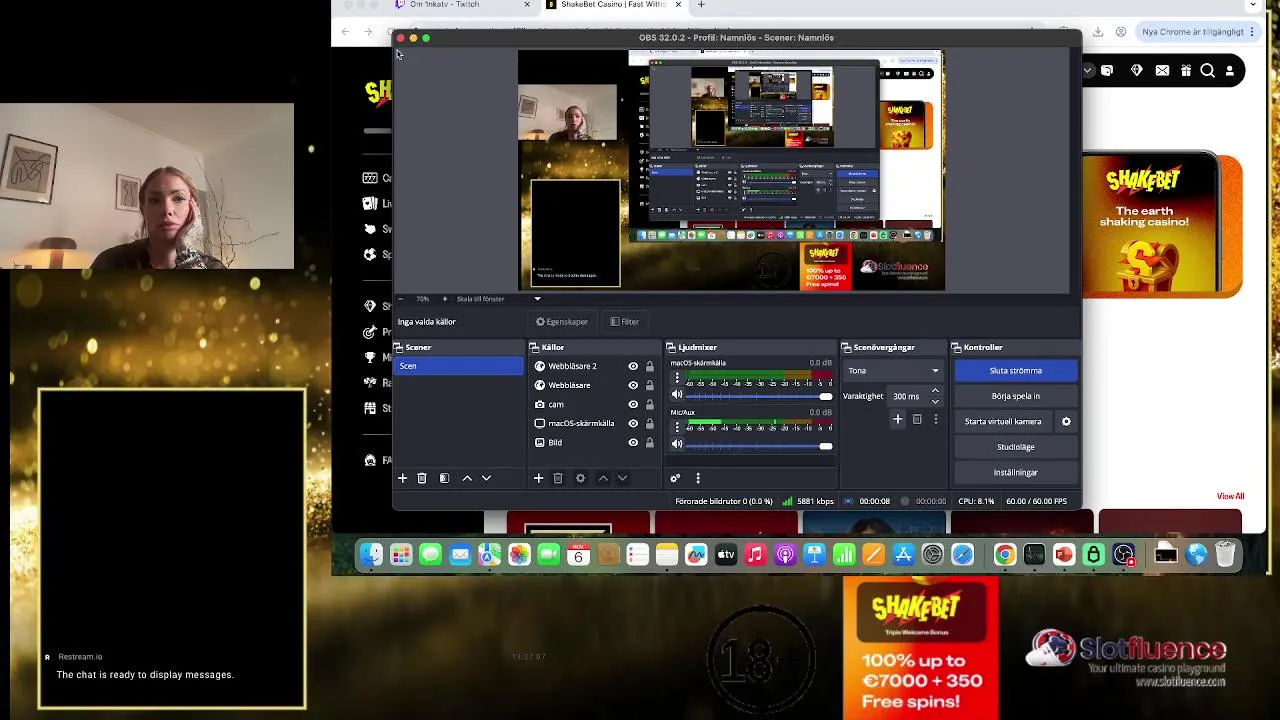Open the gift icon on ShakeBet header
This screenshot has height=720, width=1280.
[1185, 70]
